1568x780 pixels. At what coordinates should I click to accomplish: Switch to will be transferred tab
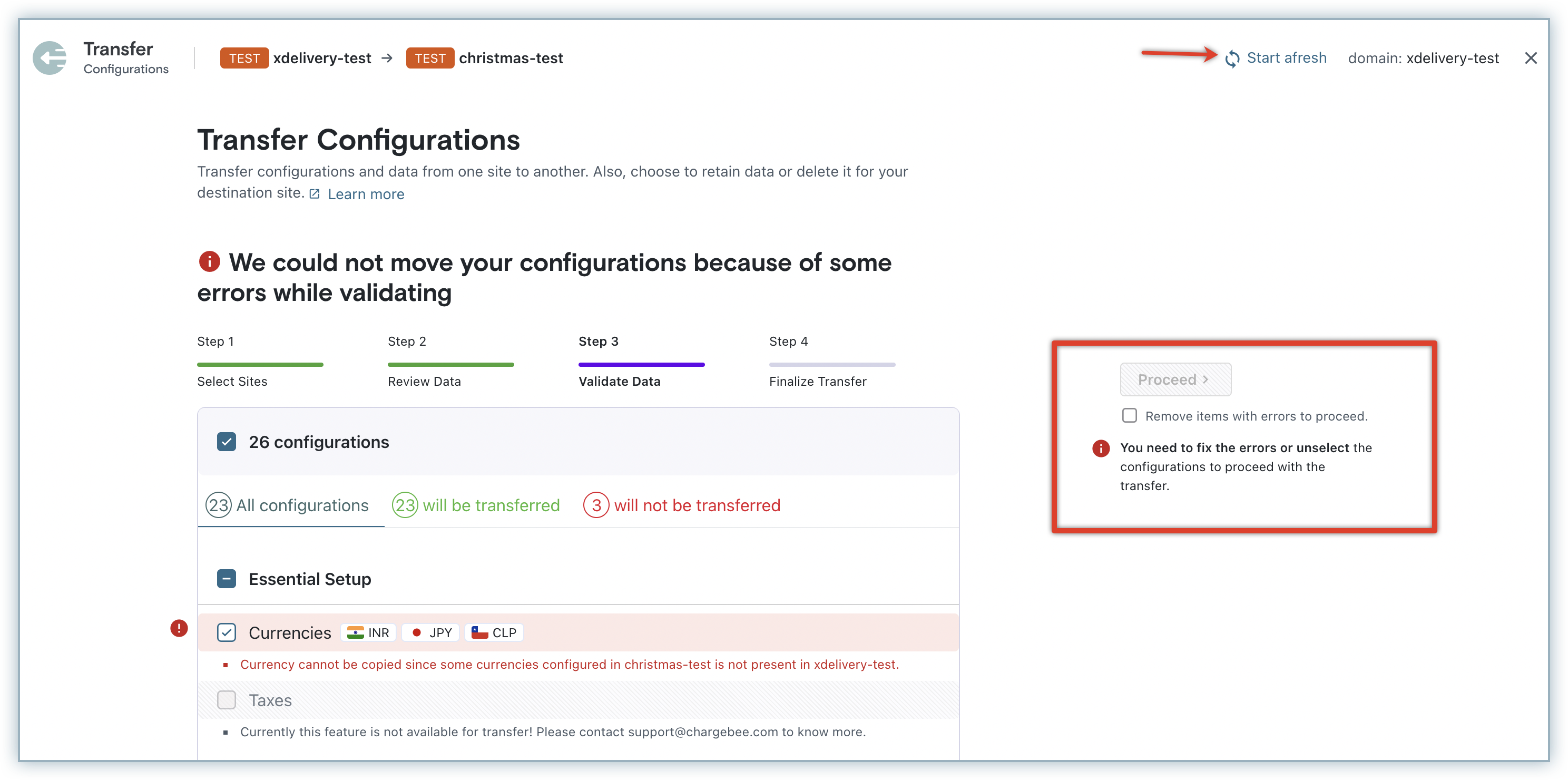click(476, 505)
